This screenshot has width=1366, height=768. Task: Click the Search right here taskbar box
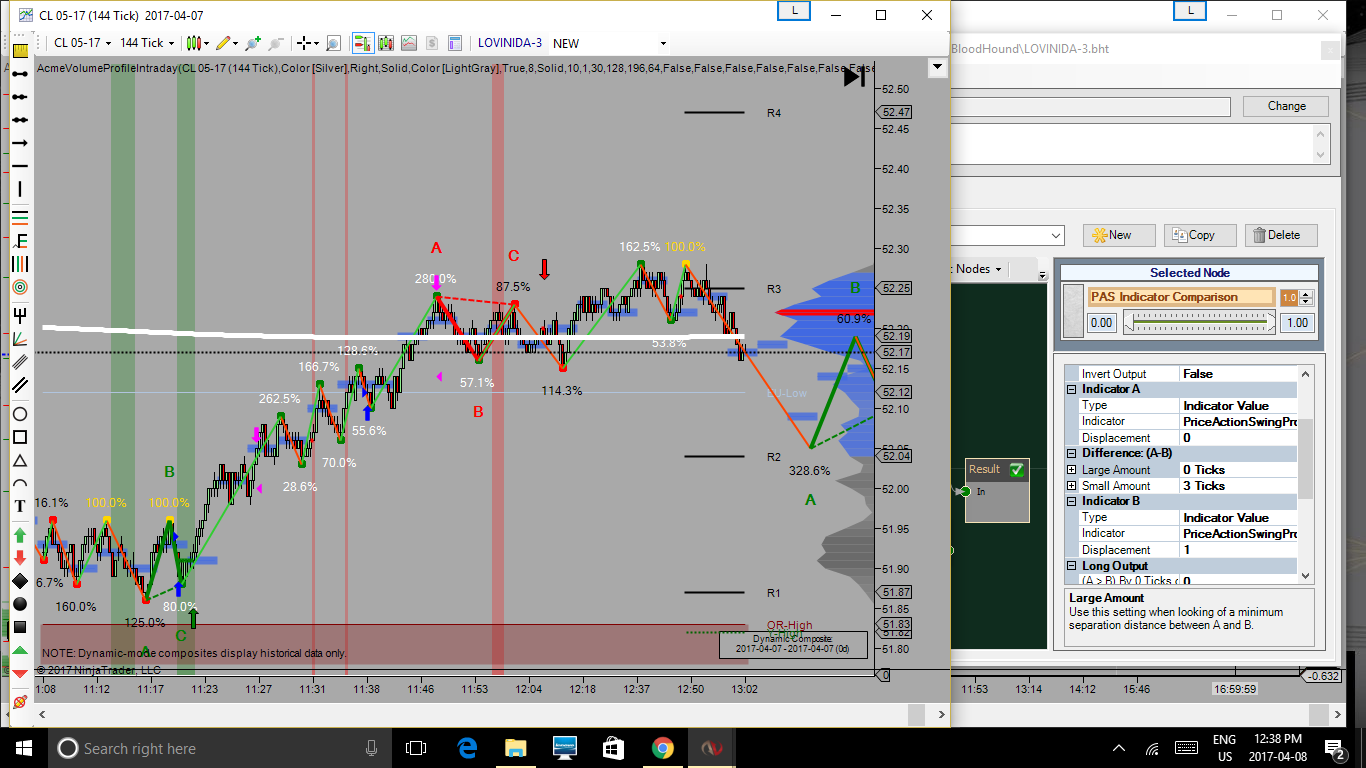tap(219, 748)
